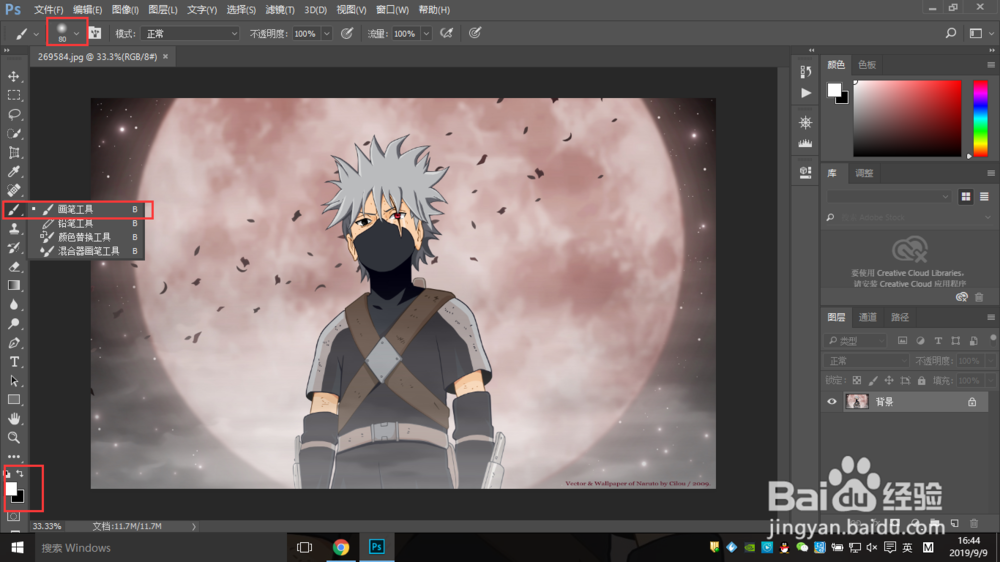Image resolution: width=1000 pixels, height=562 pixels.
Task: Toggle the layer filter switch
Action: (x=993, y=339)
